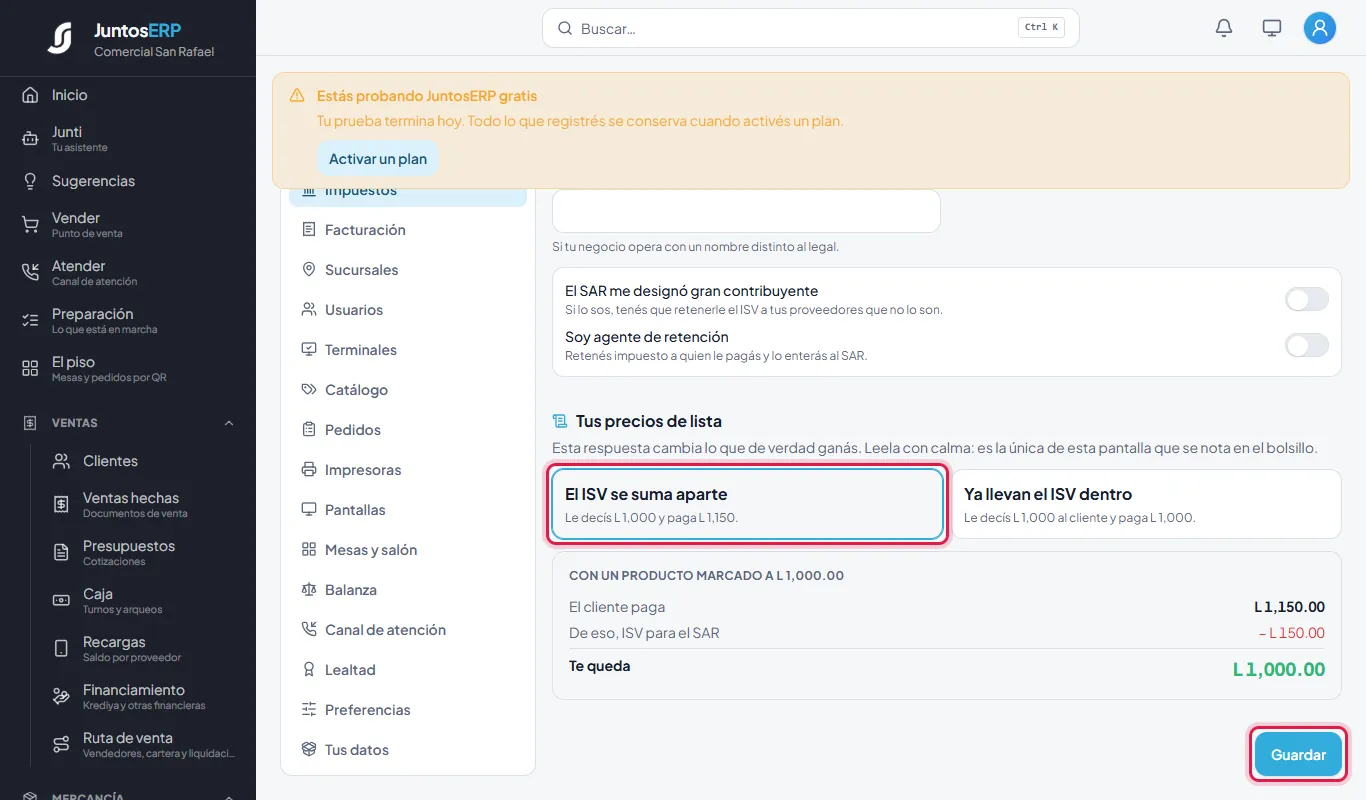
Task: Click the Vender shopping cart icon
Action: 30,225
